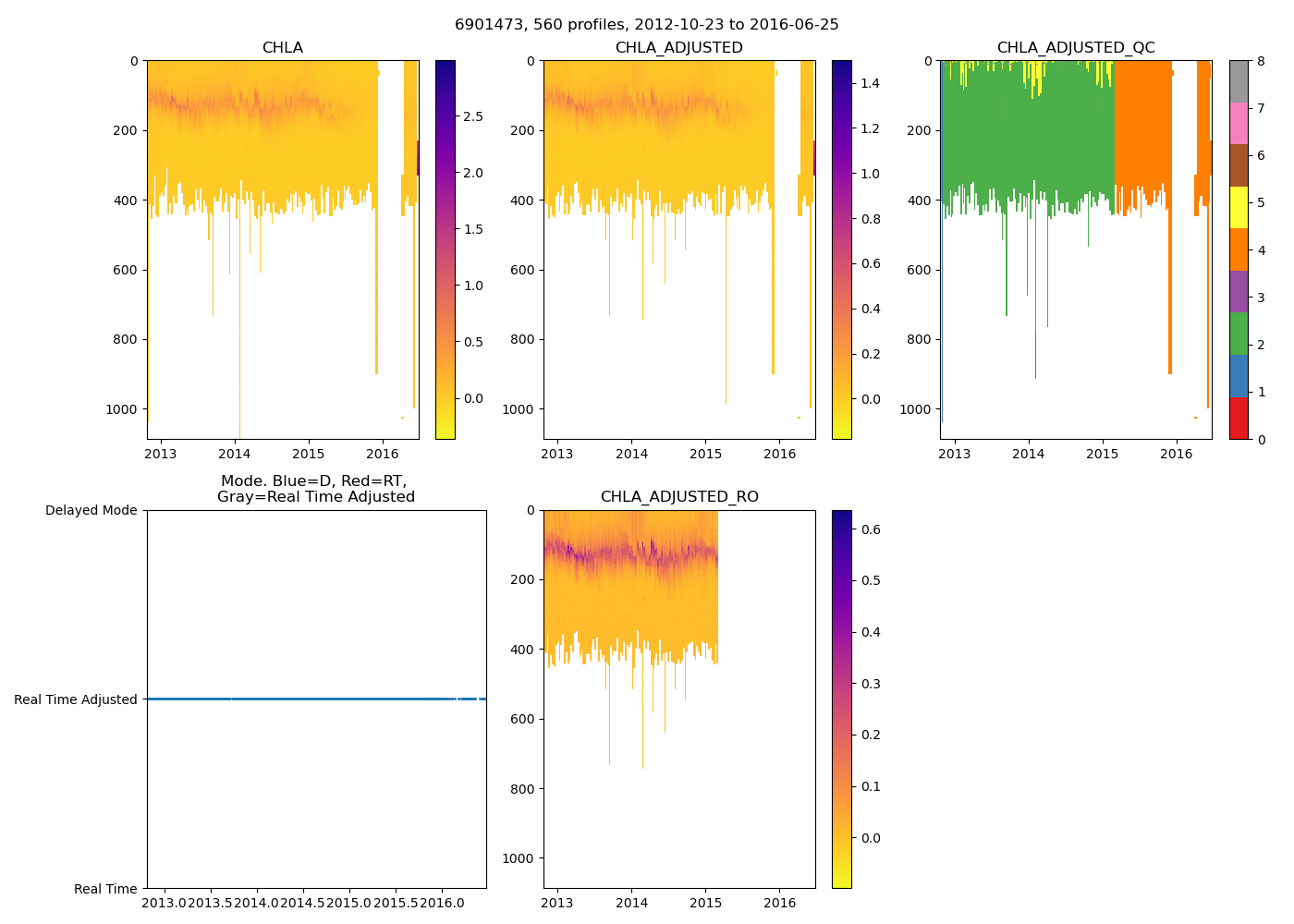Click the CHLA_ADJUSTED_QC plot title
Screen dimensions: 1294x924
click(x=1075, y=48)
